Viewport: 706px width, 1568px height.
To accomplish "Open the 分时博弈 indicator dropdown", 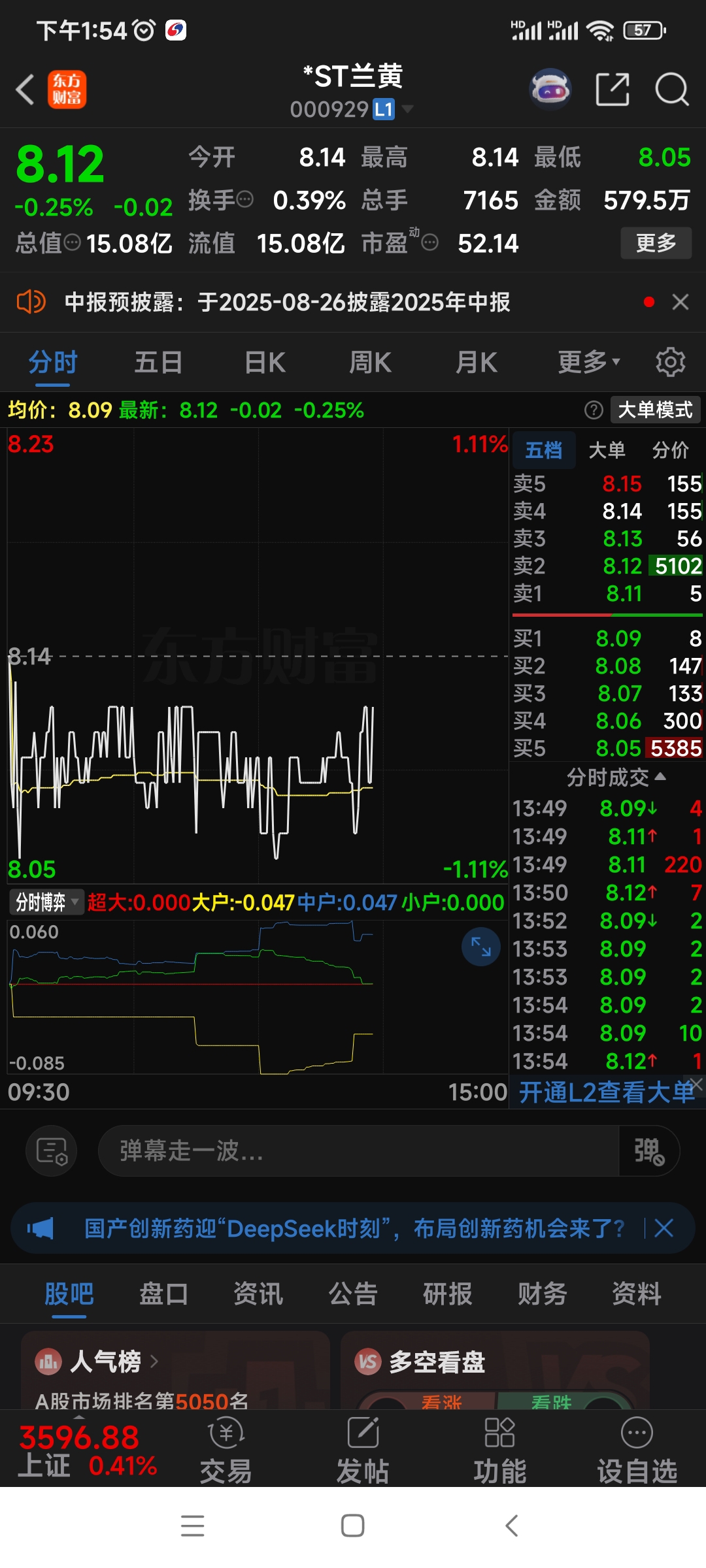I will click(x=46, y=902).
